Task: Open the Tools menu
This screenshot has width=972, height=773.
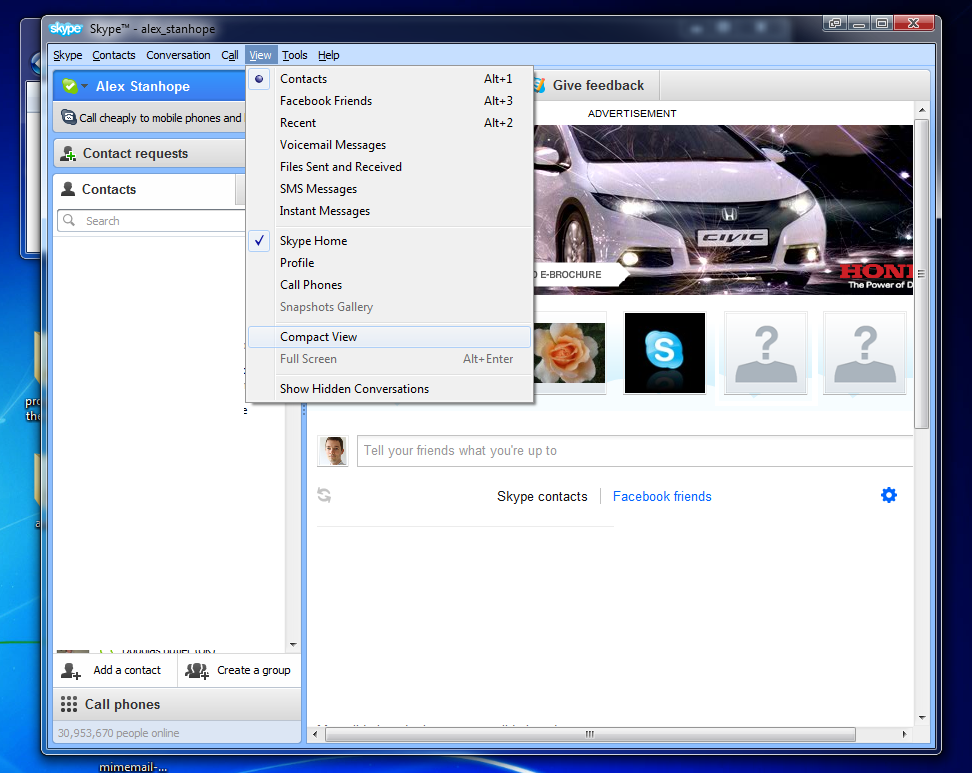Action: [294, 55]
